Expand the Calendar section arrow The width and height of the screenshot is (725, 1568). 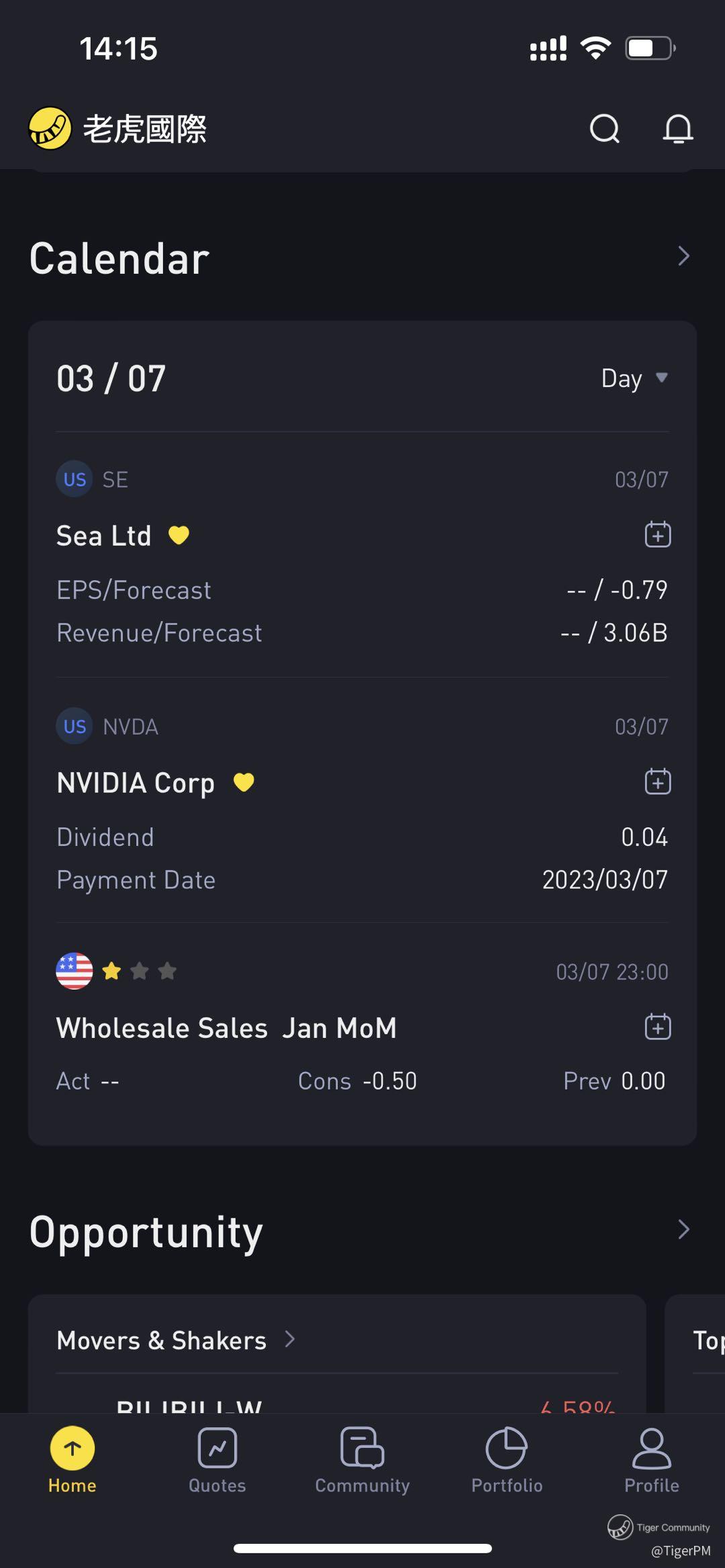[x=683, y=256]
